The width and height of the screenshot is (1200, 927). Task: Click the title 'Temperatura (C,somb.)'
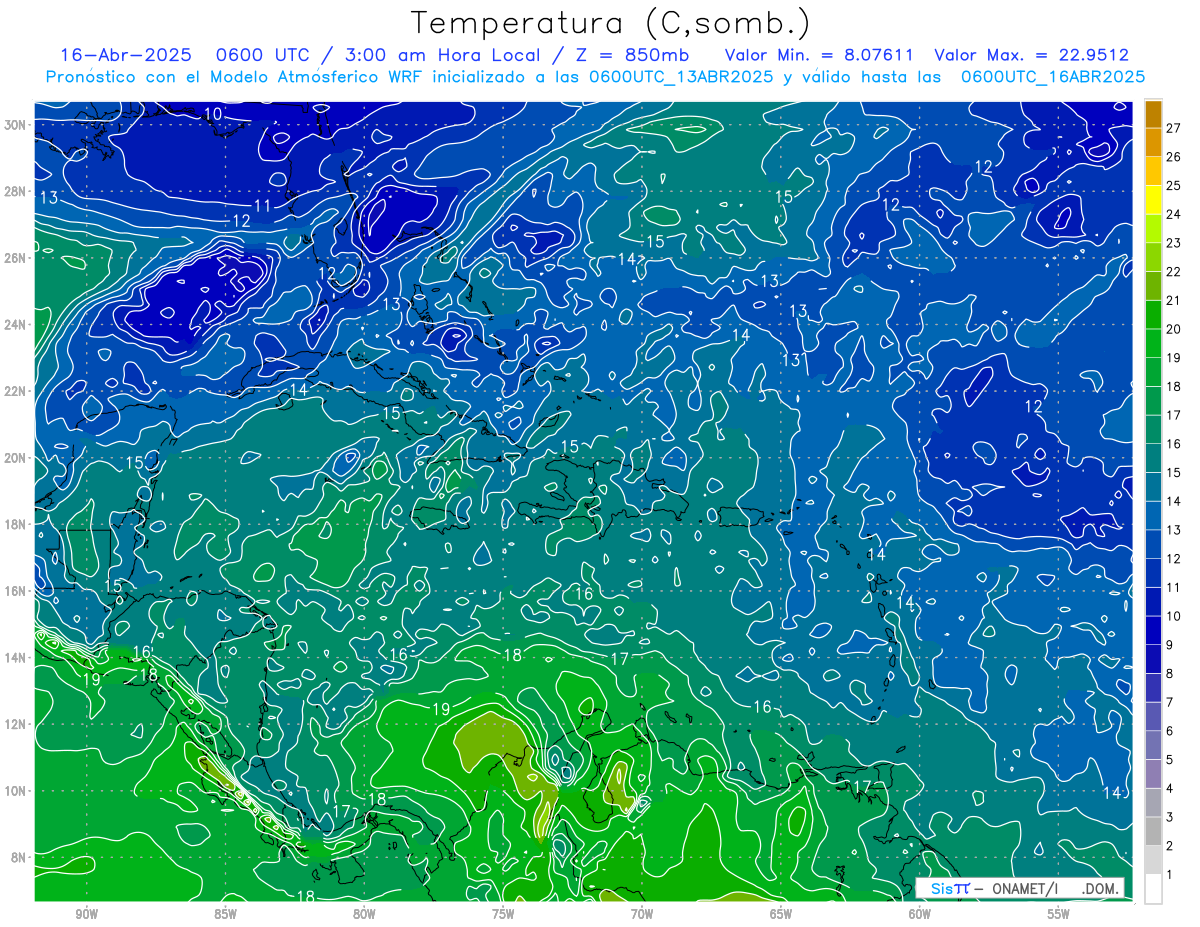point(610,23)
